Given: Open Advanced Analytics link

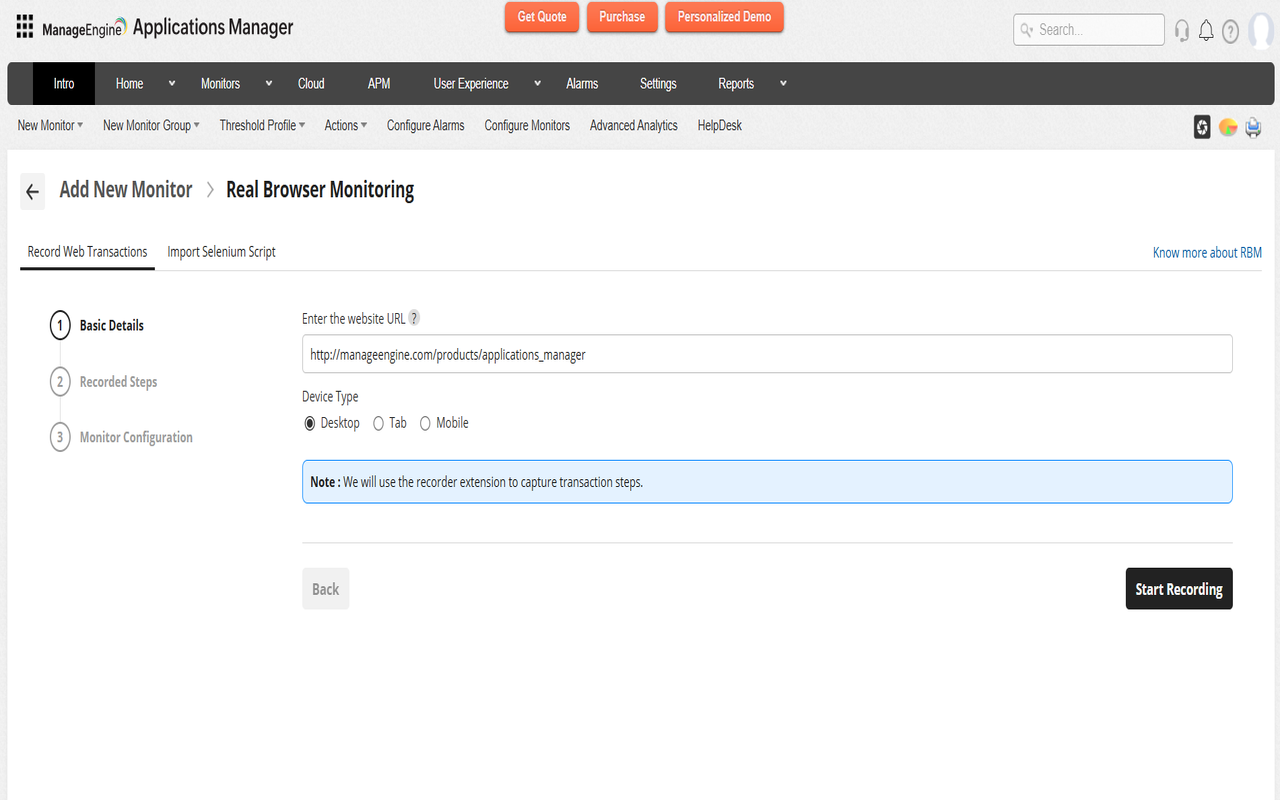Looking at the screenshot, I should tap(634, 125).
